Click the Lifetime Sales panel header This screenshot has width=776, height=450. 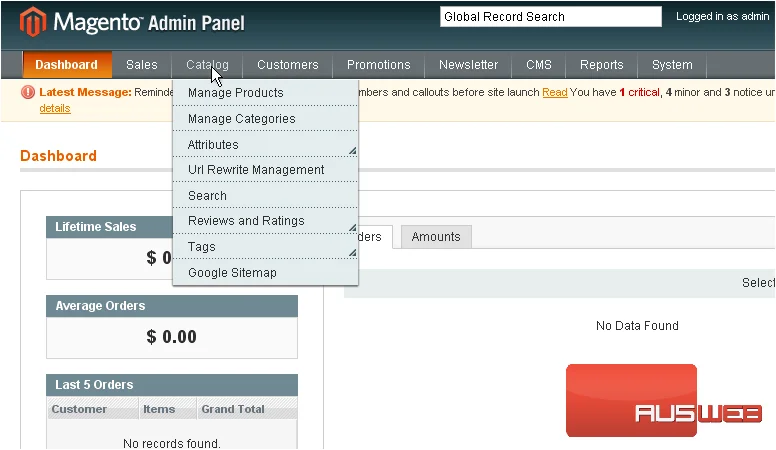pos(109,227)
